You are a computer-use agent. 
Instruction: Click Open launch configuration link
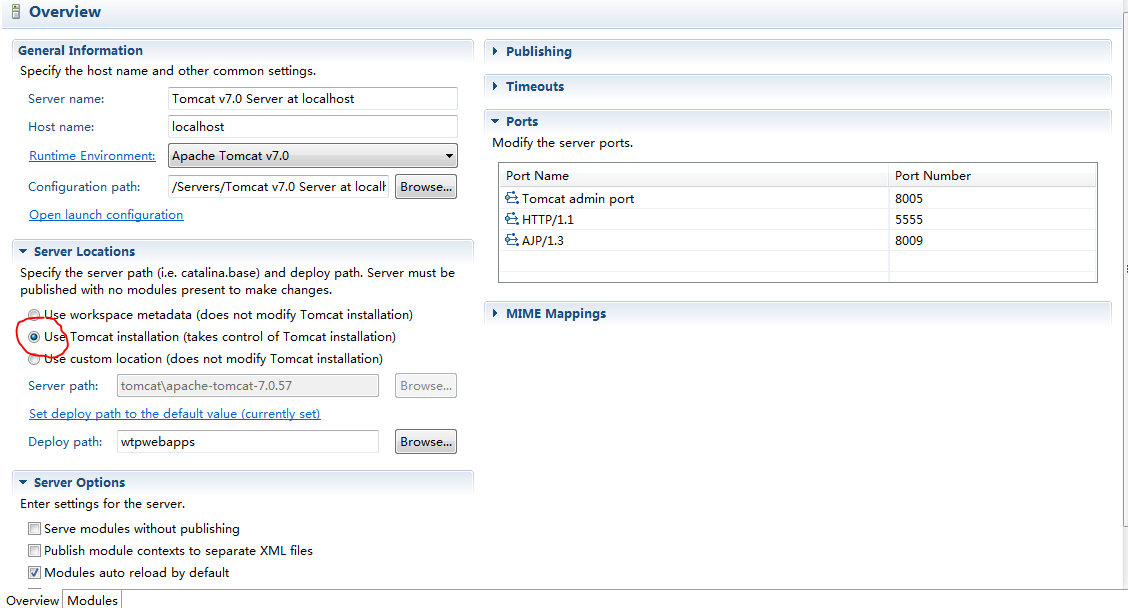click(106, 214)
